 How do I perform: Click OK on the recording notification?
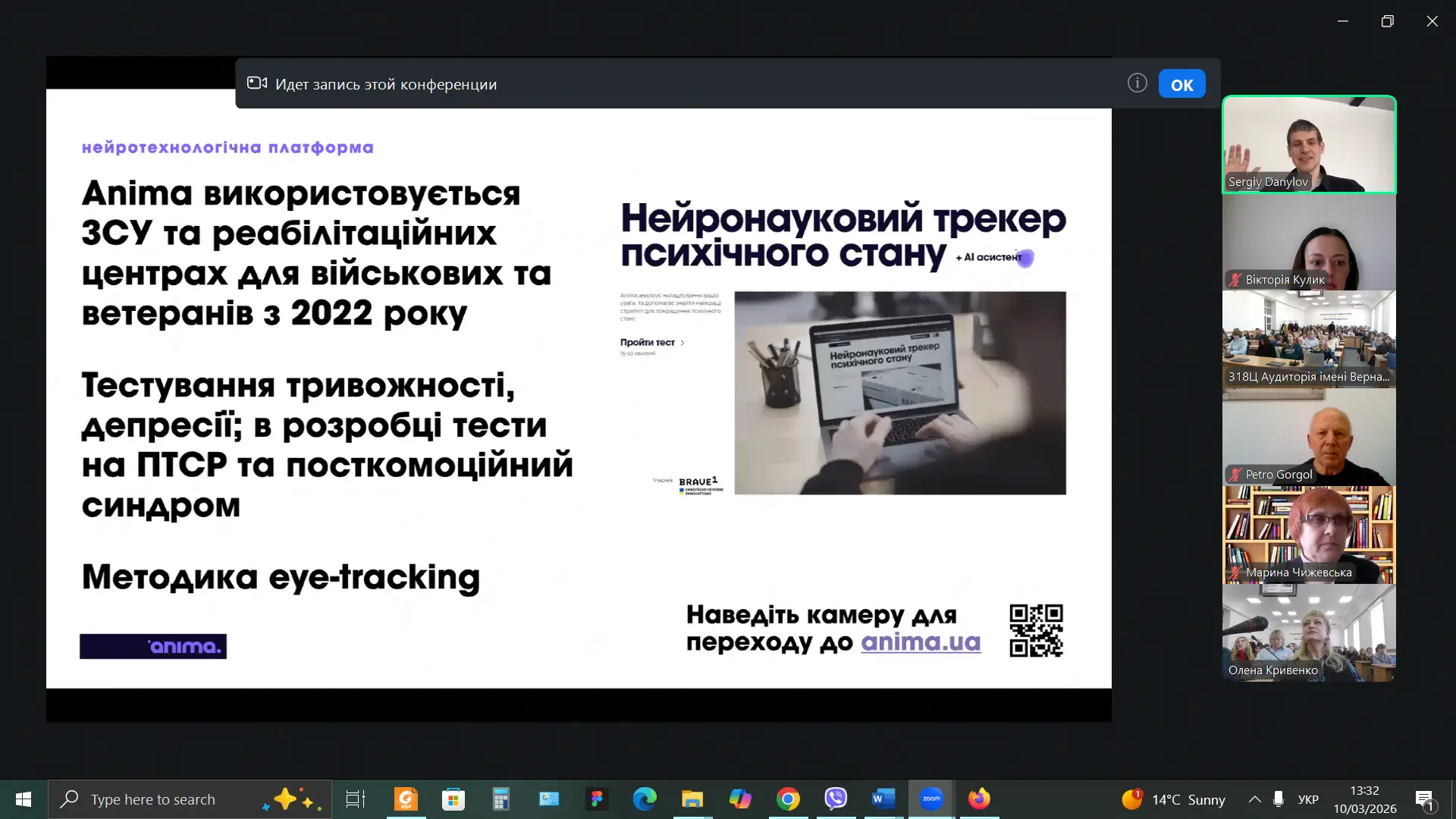pyautogui.click(x=1181, y=84)
